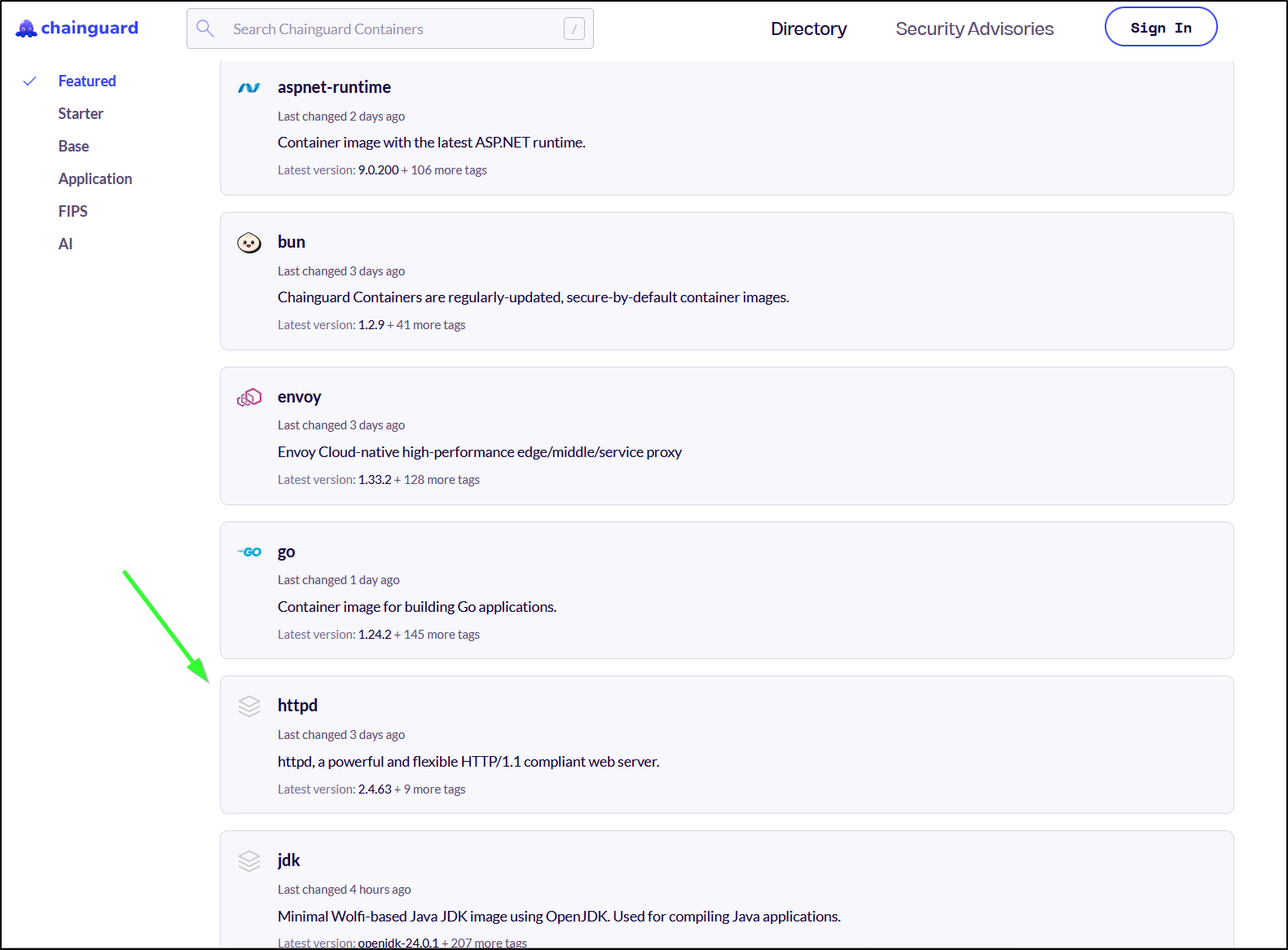This screenshot has width=1288, height=950.
Task: Click bun version 1.2.9 text
Action: pyautogui.click(x=371, y=325)
